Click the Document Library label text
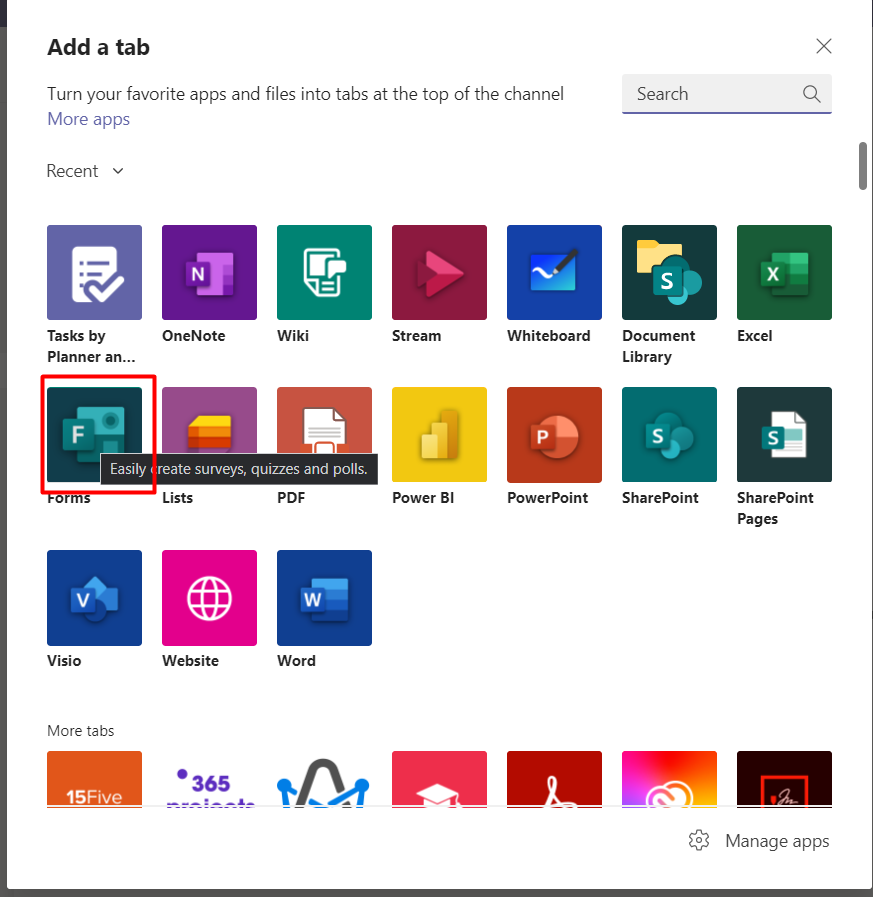The width and height of the screenshot is (873, 897). 658,346
